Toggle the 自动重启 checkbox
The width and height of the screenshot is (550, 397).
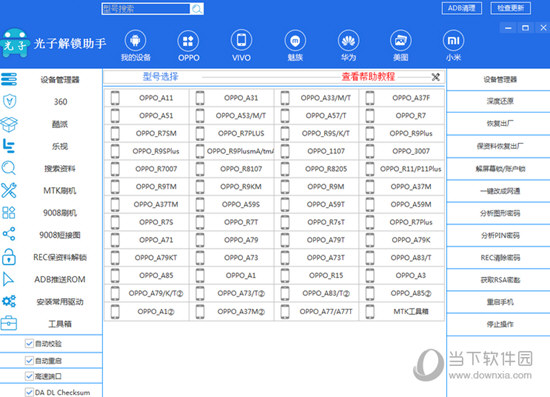(x=29, y=360)
